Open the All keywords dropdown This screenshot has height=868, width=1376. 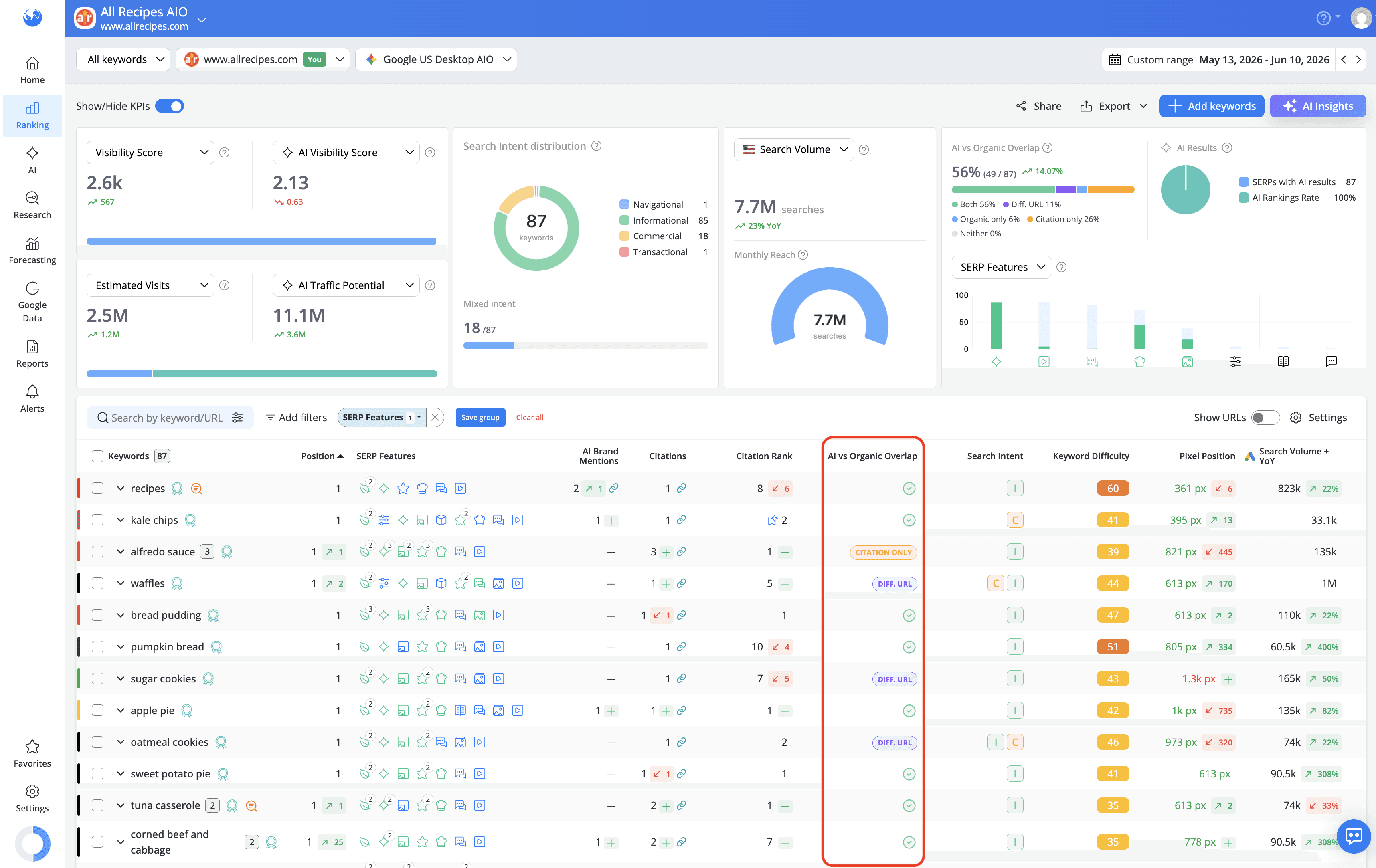click(x=123, y=59)
